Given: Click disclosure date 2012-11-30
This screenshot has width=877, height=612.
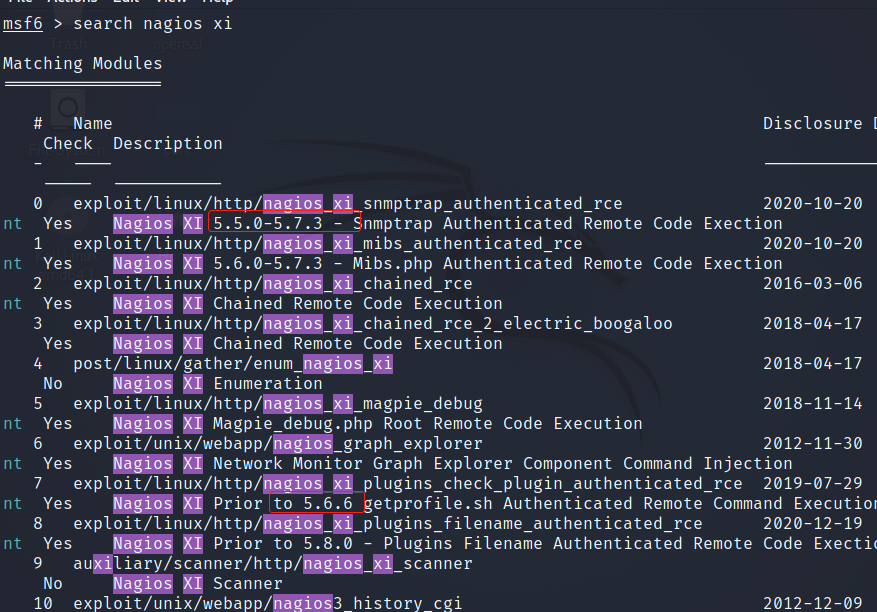Looking at the screenshot, I should click(x=813, y=444).
